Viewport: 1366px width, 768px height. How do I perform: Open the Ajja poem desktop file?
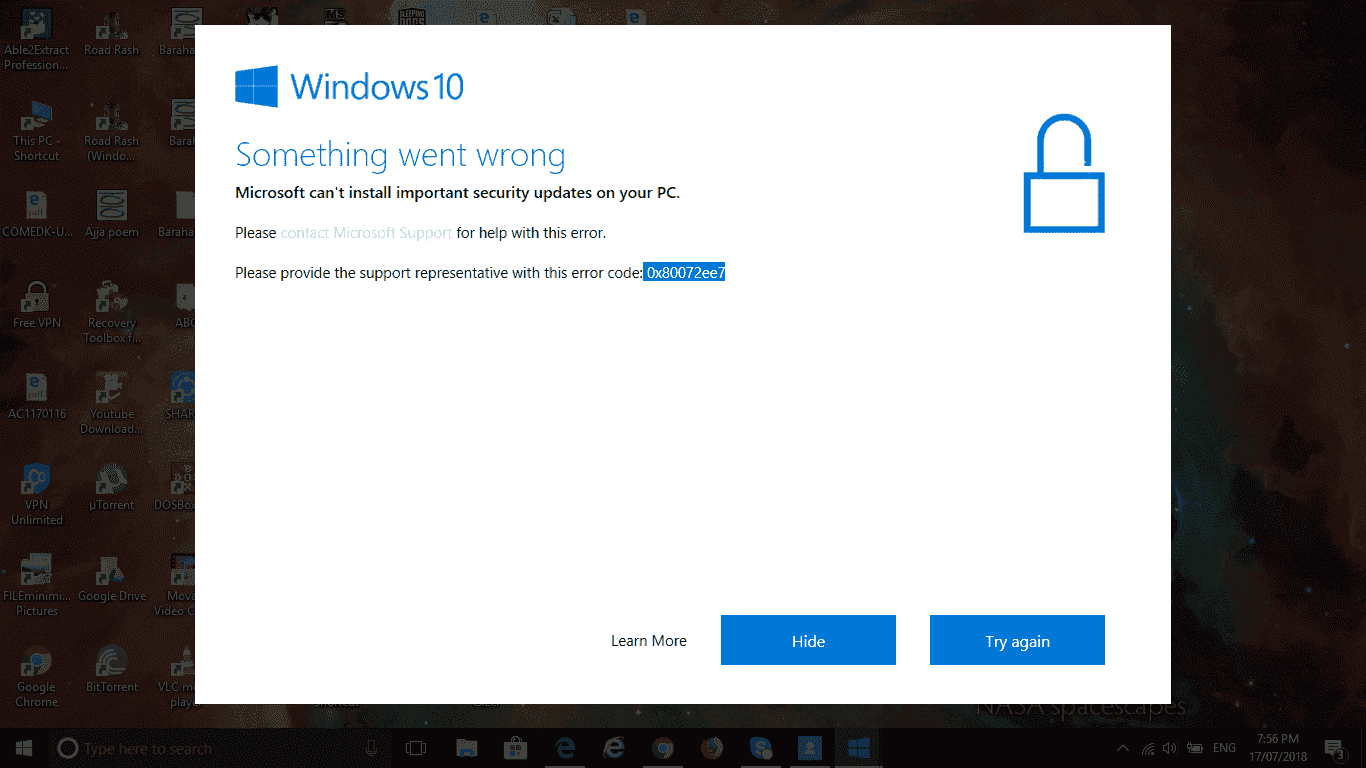point(111,214)
